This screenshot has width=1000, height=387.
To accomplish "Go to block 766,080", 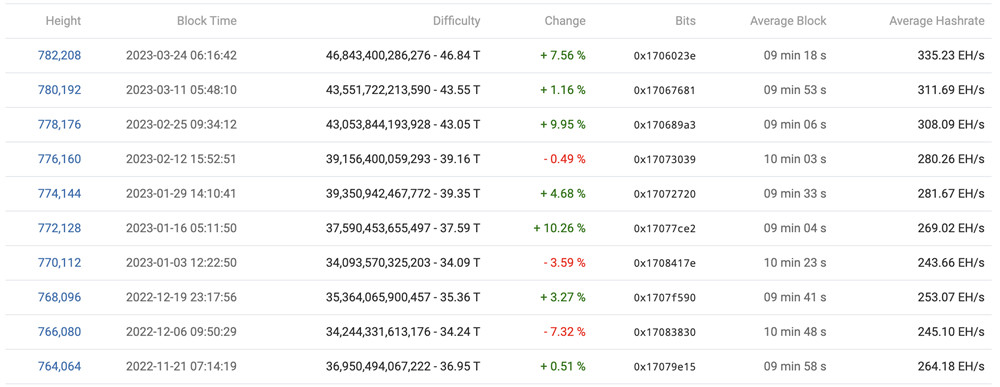I will (59, 332).
